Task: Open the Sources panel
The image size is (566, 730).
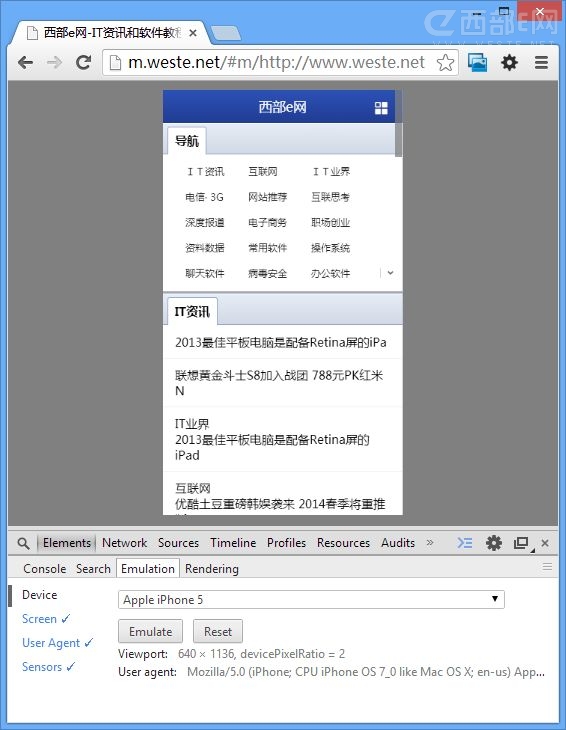Action: click(178, 543)
